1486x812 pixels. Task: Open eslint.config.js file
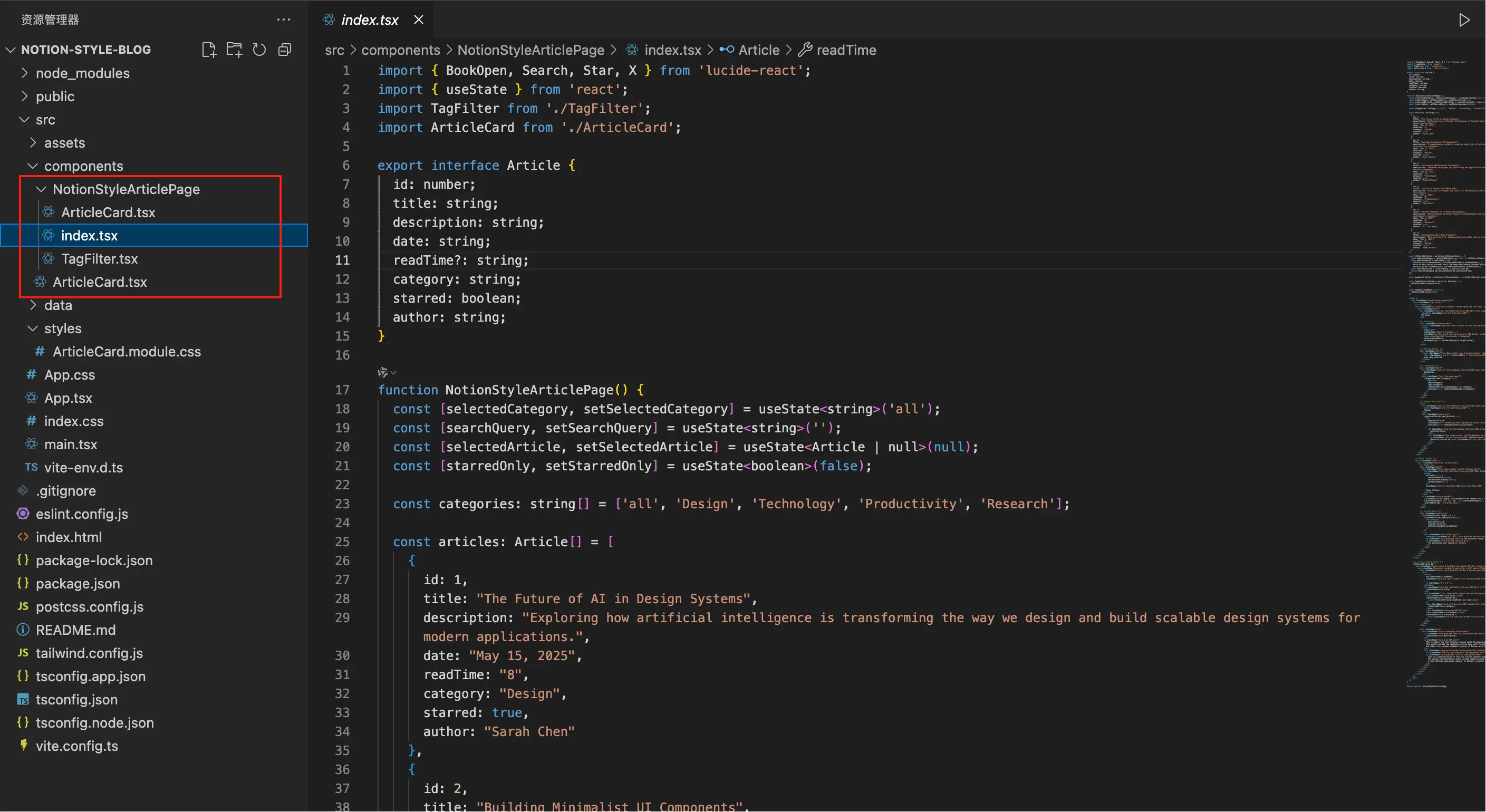click(x=81, y=514)
